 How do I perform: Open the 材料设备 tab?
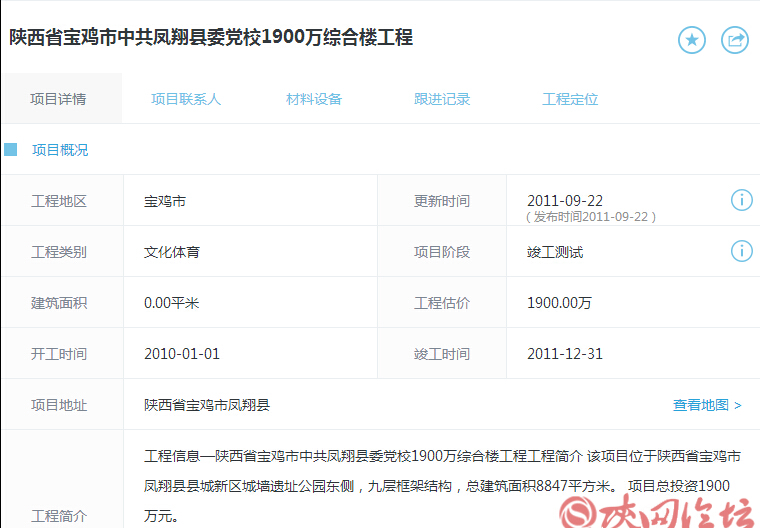(x=314, y=99)
